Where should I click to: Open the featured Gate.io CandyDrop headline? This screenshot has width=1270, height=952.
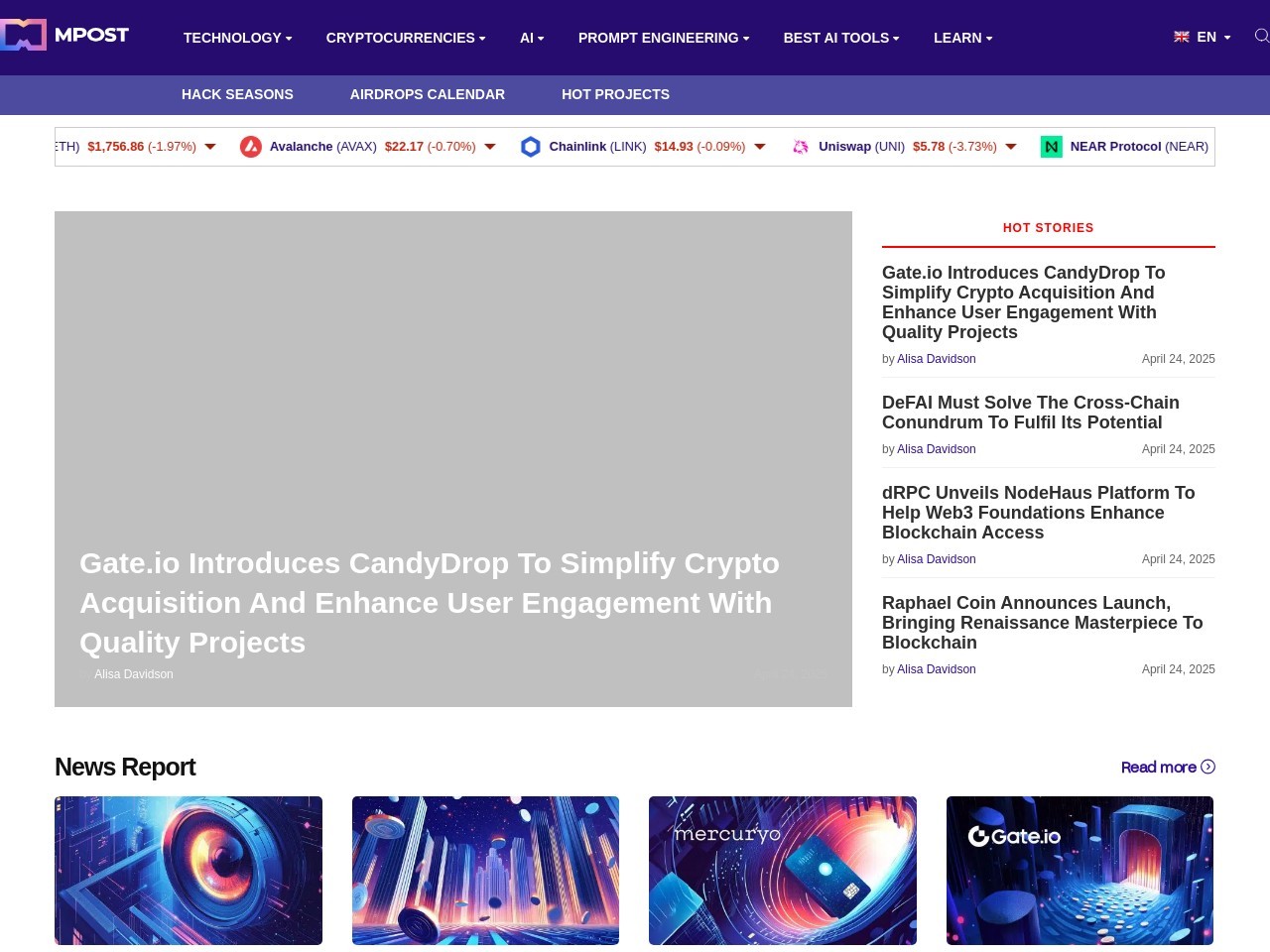pyautogui.click(x=430, y=602)
